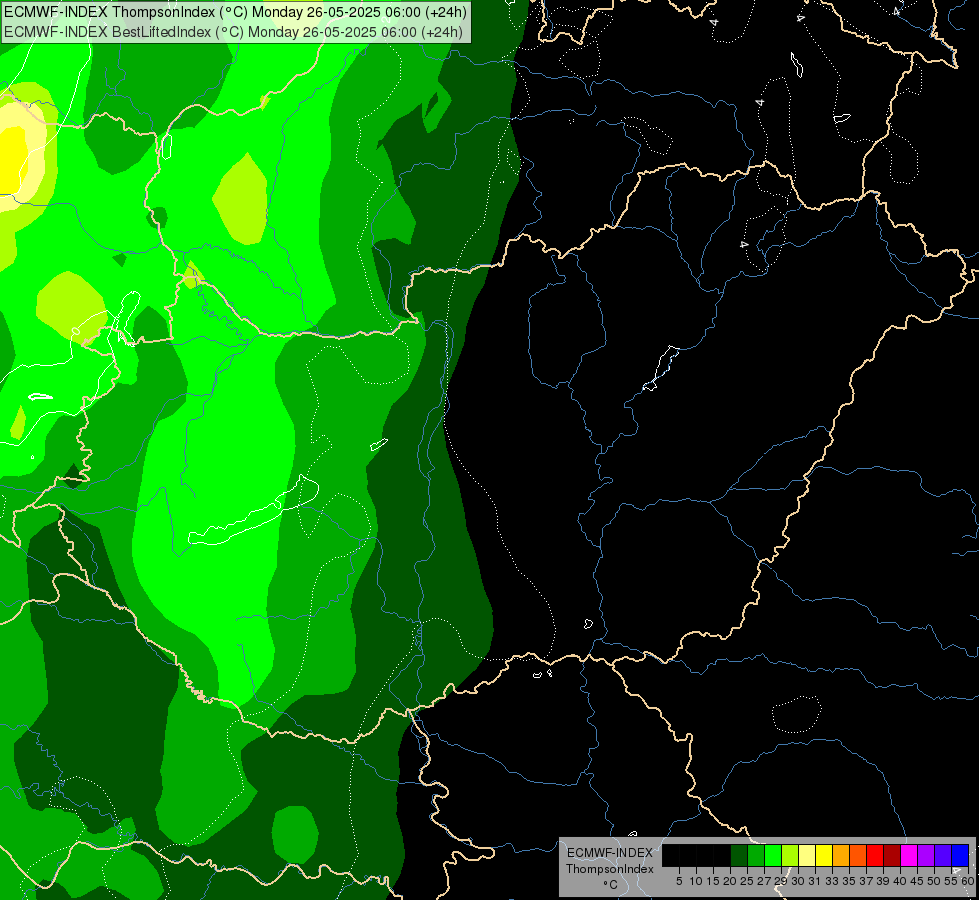The image size is (979, 900).
Task: Click the legend tick value 25
Action: click(x=747, y=881)
